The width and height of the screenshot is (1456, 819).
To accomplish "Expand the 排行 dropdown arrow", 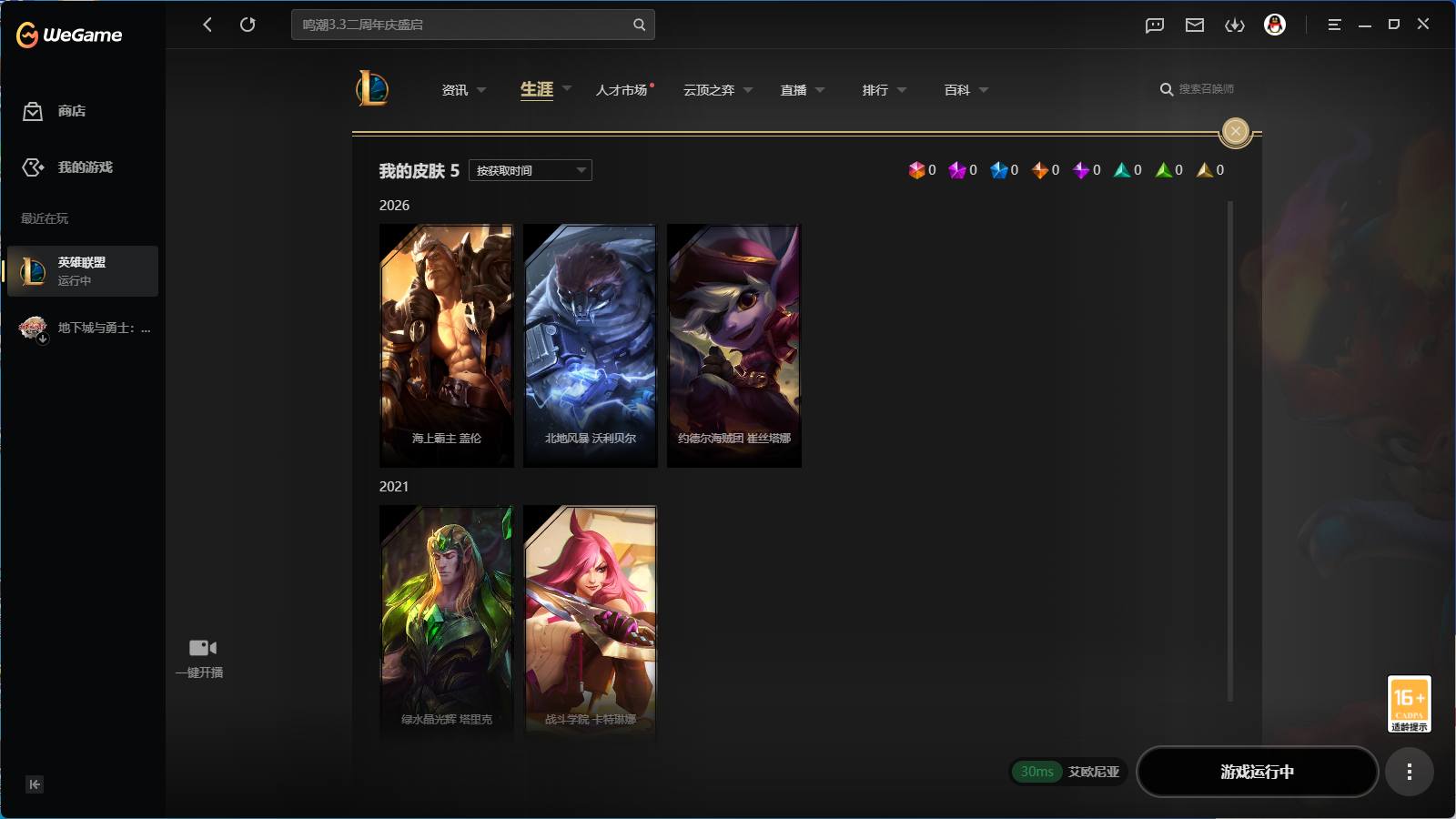I will click(x=902, y=90).
